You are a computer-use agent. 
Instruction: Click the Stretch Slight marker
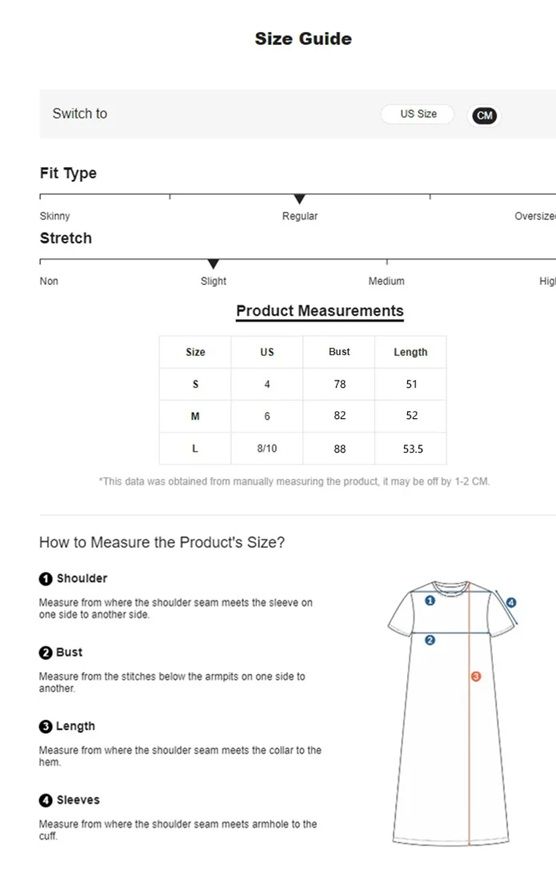point(213,264)
